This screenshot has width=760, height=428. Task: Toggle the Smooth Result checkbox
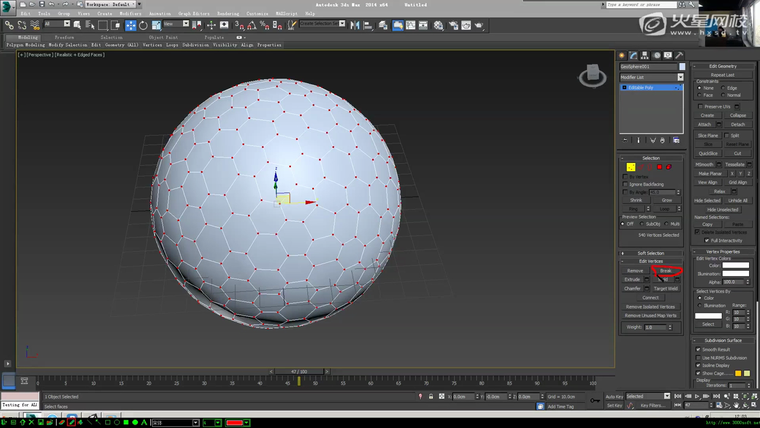pos(698,350)
